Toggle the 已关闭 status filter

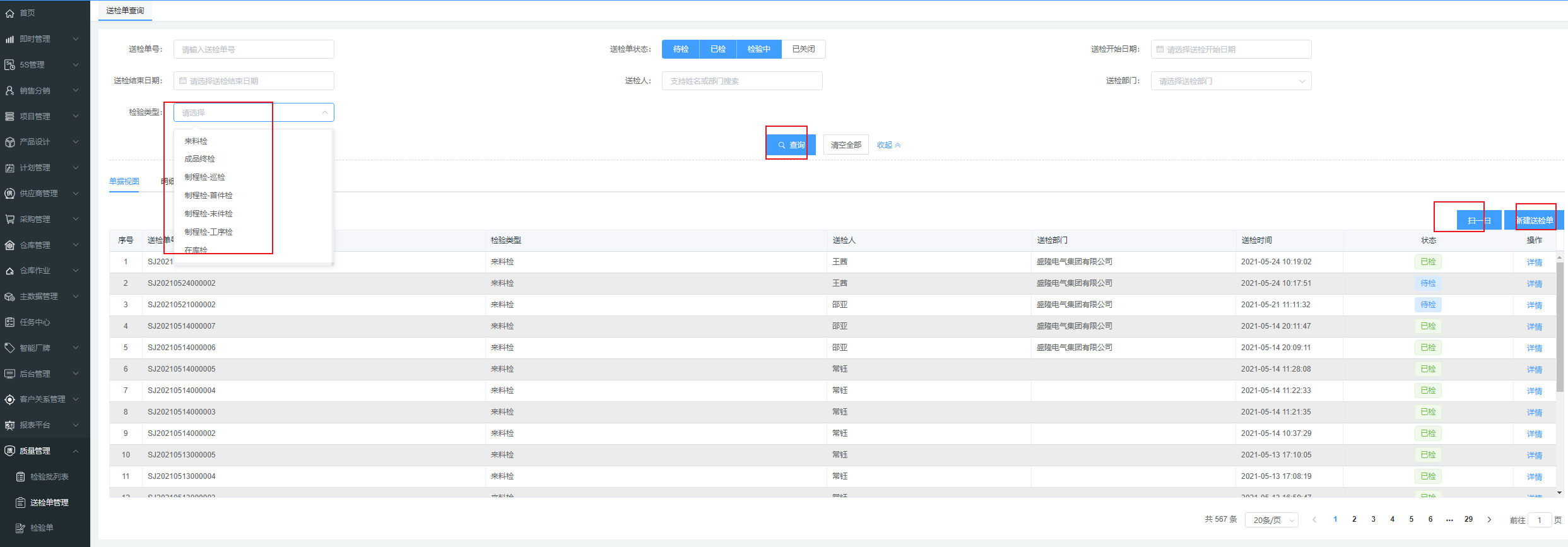(x=803, y=49)
